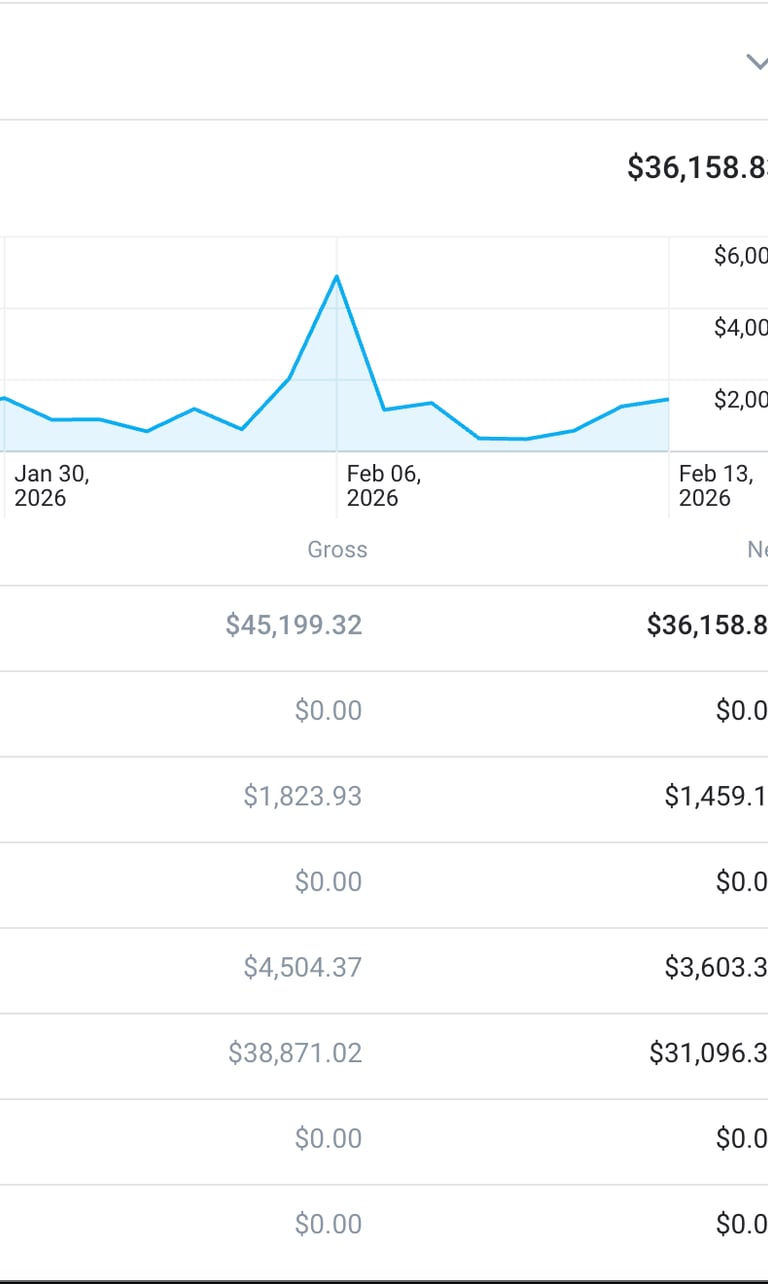Expand the chevron dropdown at the top
Image resolution: width=768 pixels, height=1284 pixels.
[757, 62]
